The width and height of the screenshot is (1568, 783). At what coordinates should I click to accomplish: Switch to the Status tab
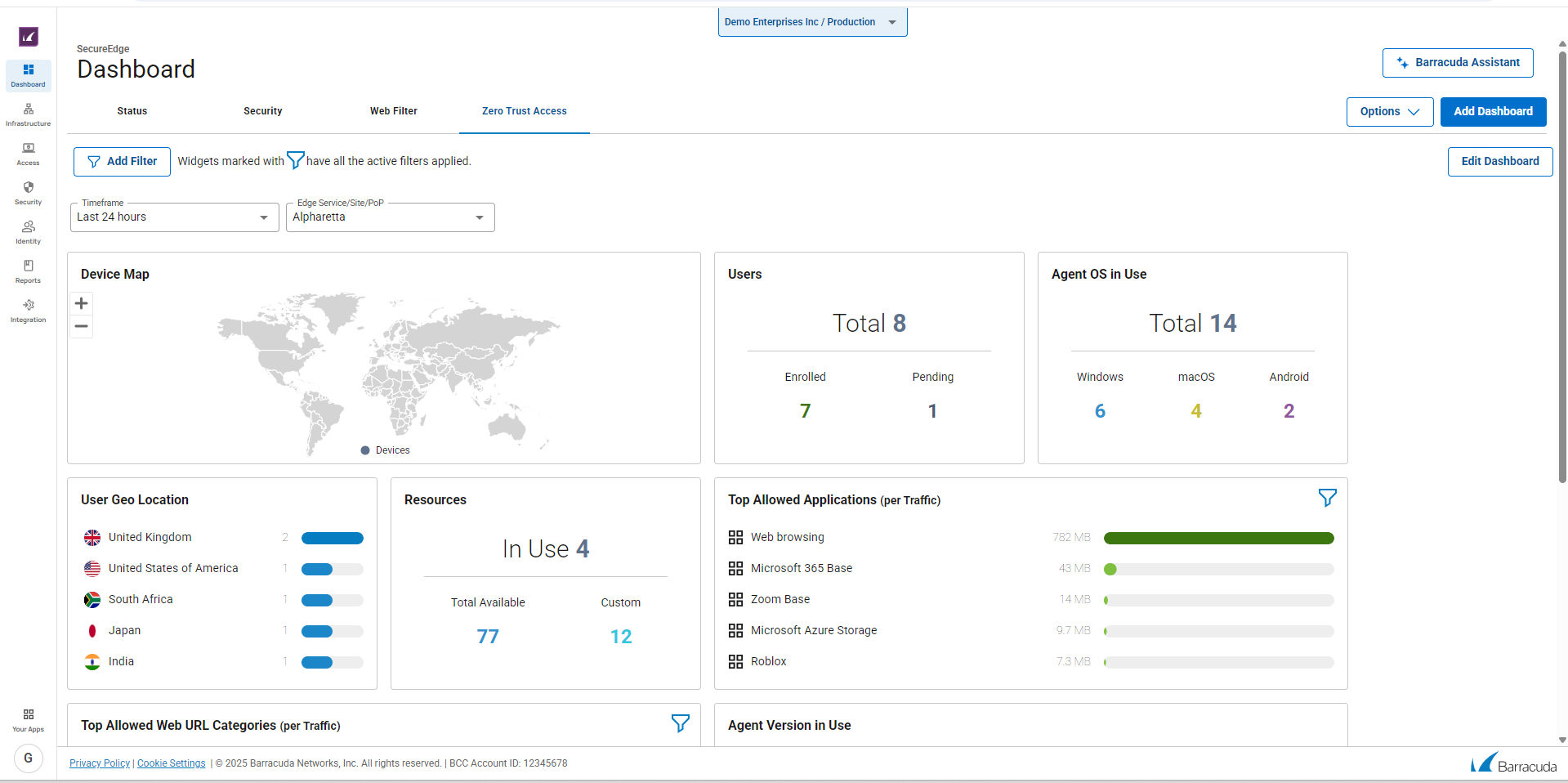pyautogui.click(x=132, y=111)
